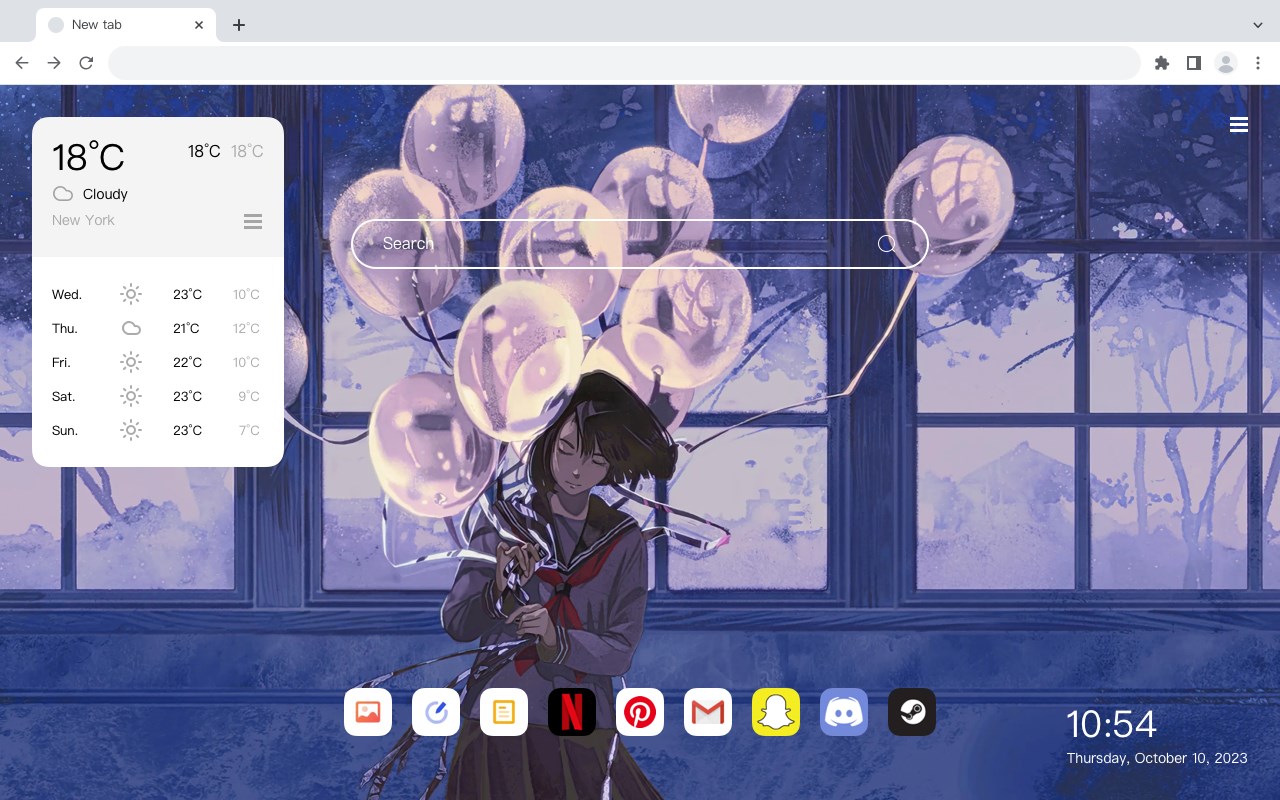Click the 10:54 clock display

tap(1111, 724)
